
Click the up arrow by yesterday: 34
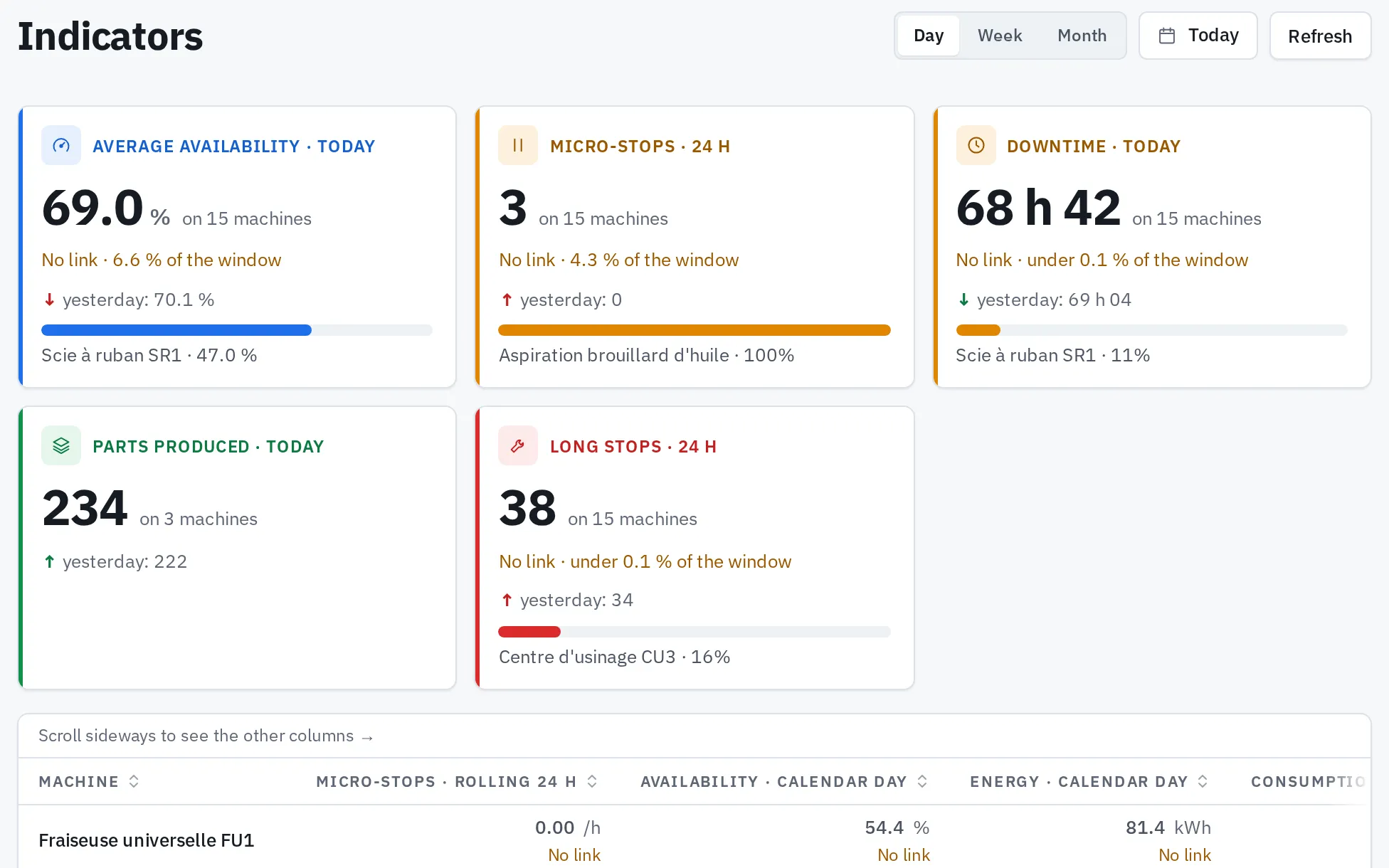tap(507, 600)
